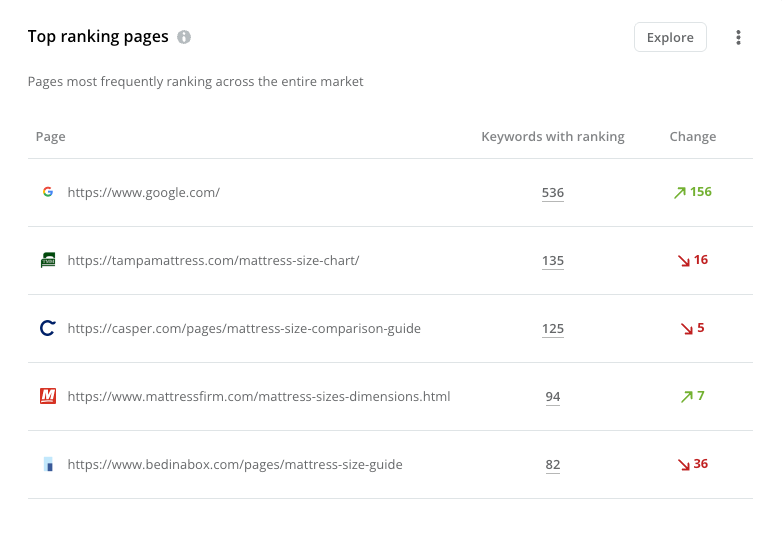This screenshot has height=543, width=782.
Task: Click the Google favicon in the first row
Action: point(48,192)
